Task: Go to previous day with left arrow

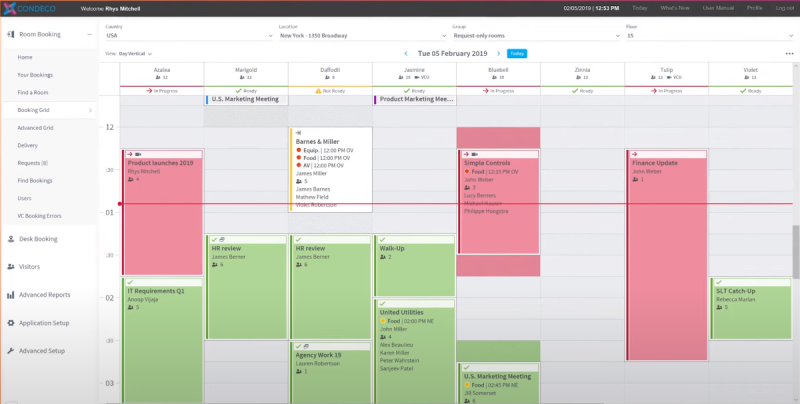Action: point(405,53)
